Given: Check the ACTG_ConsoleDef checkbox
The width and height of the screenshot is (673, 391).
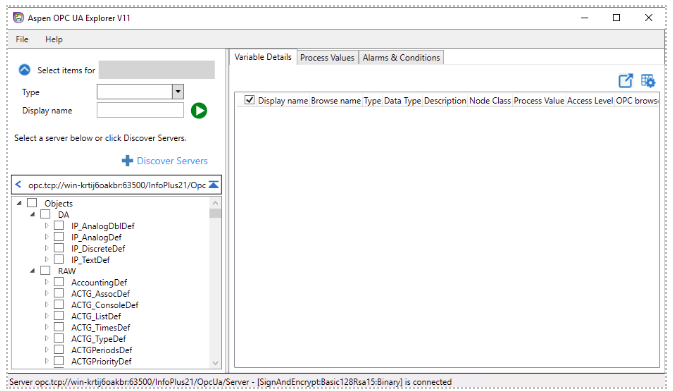Looking at the screenshot, I should [59, 304].
